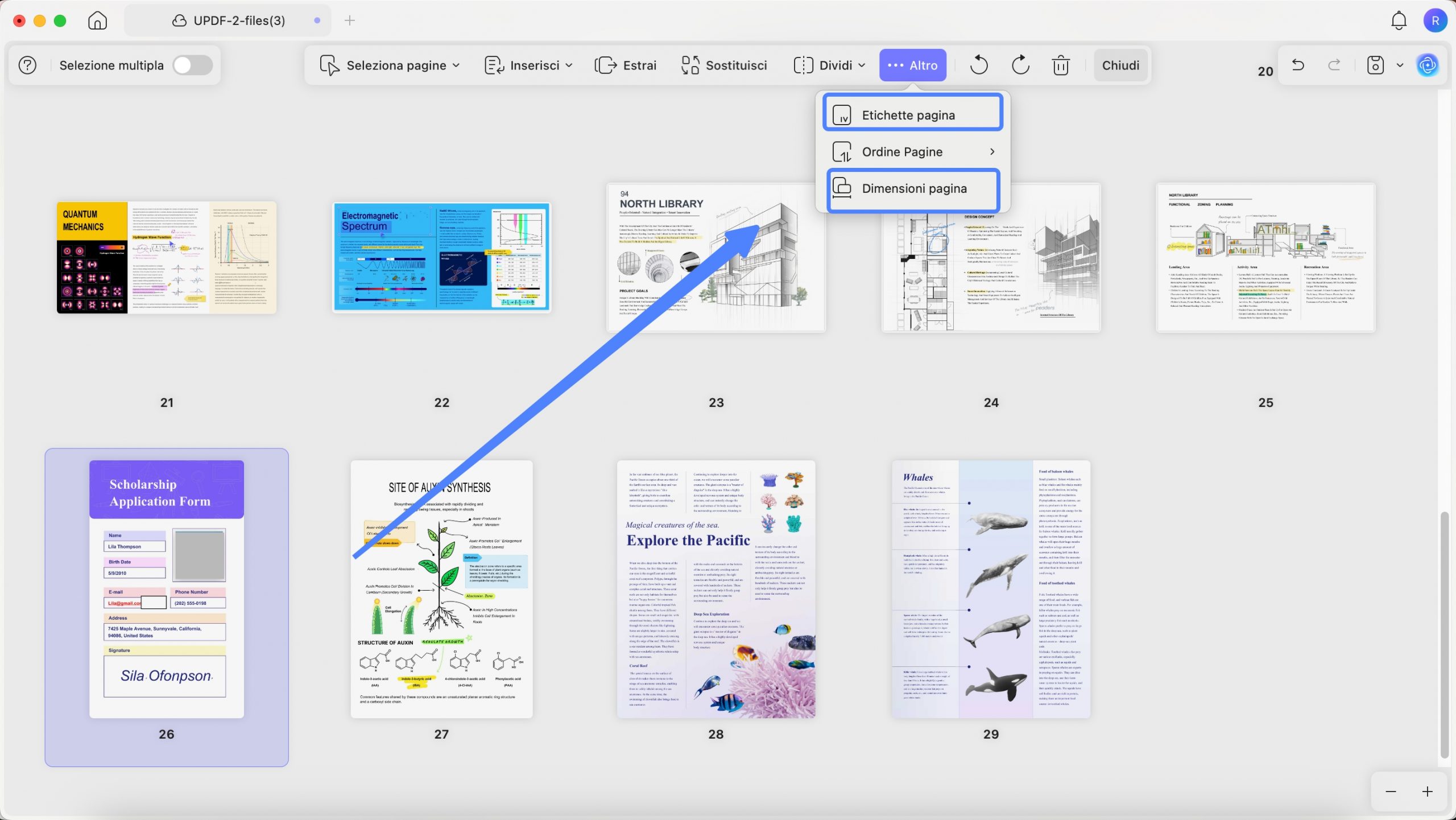Zoom out thumbnails with minus button
The height and width of the screenshot is (820, 1456).
point(1391,792)
